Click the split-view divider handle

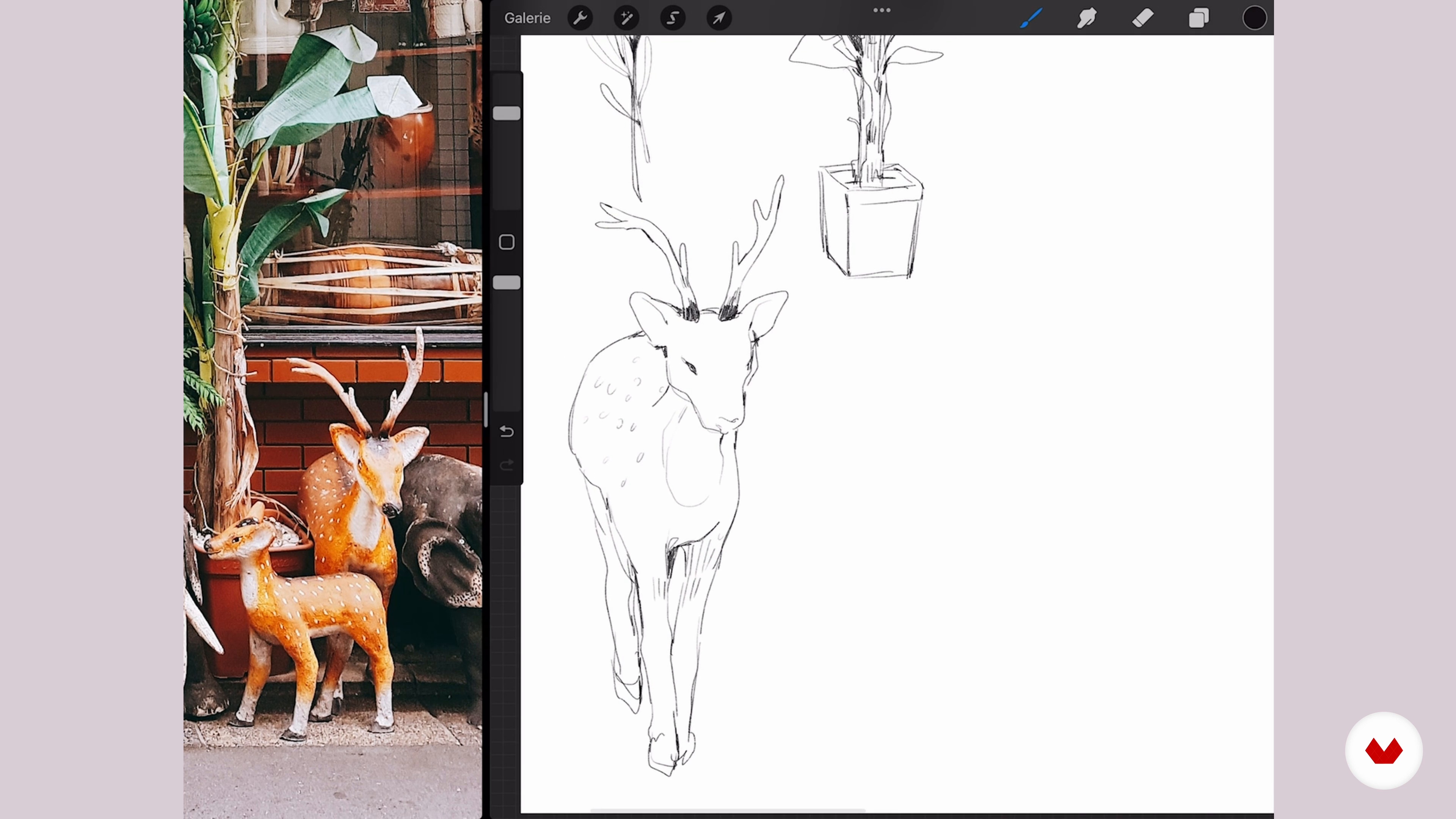[x=485, y=409]
